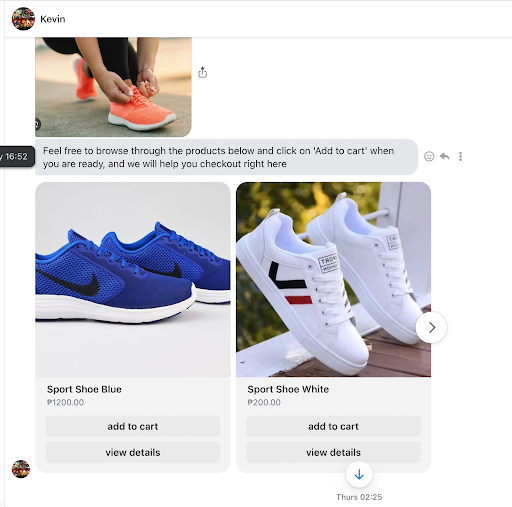The image size is (512, 507).
Task: Add Sport Shoe White to cart
Action: point(333,426)
